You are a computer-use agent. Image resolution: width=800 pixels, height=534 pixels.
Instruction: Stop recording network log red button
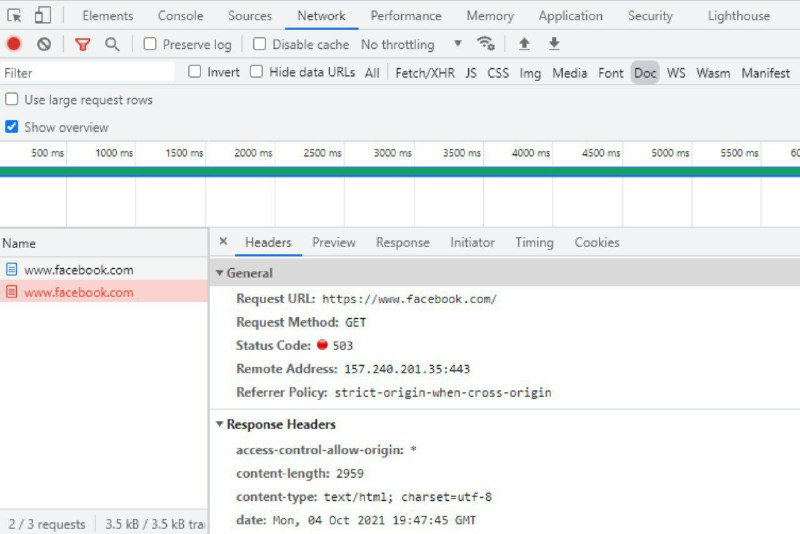14,44
